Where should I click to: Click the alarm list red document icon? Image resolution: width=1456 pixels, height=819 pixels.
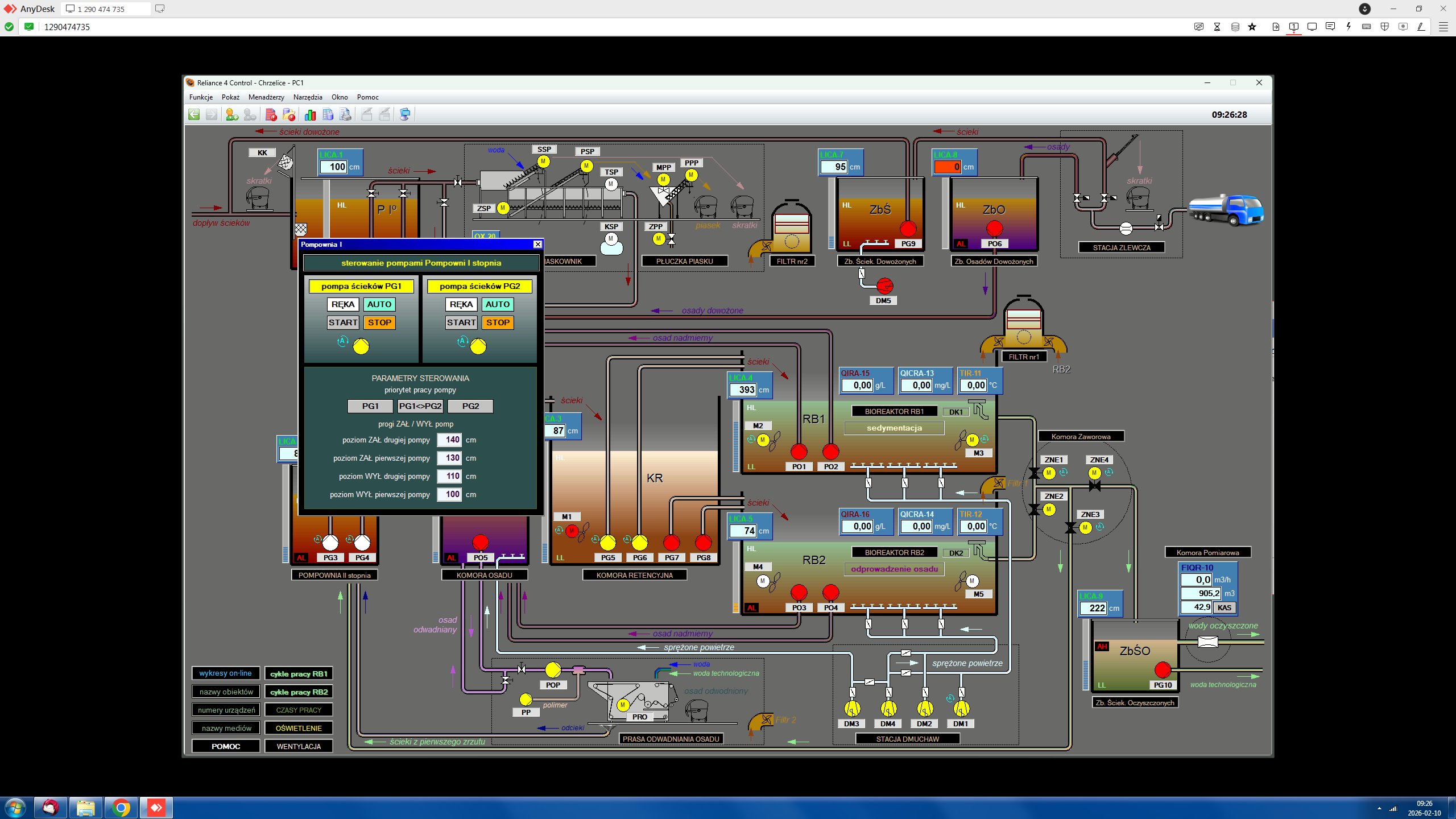[x=271, y=115]
